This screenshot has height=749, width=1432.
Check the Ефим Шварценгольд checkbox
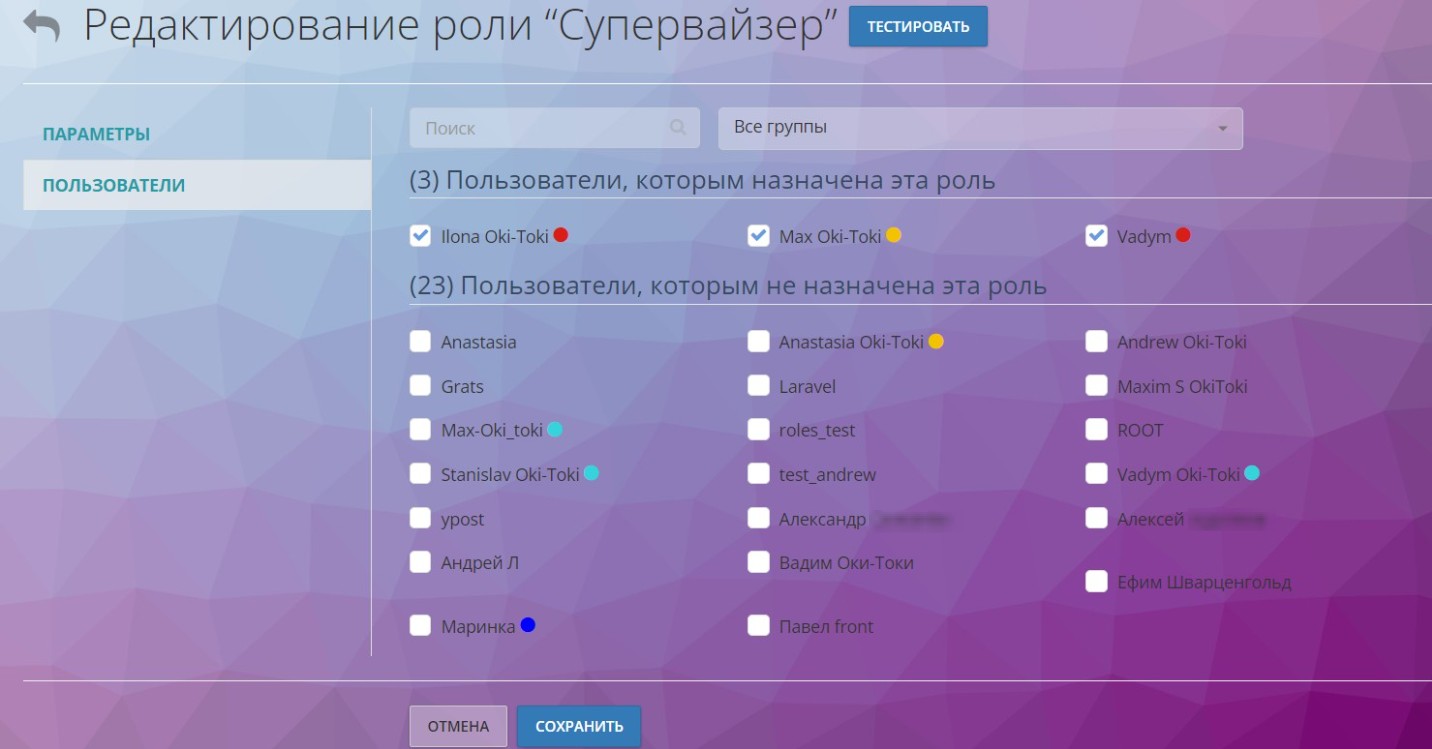click(1096, 581)
